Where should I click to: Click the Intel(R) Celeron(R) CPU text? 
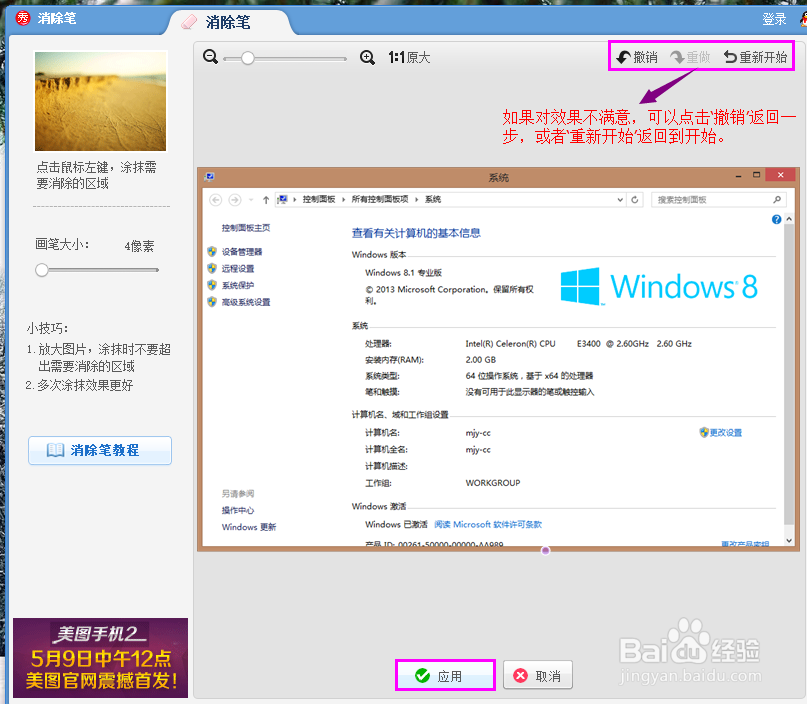click(x=510, y=344)
